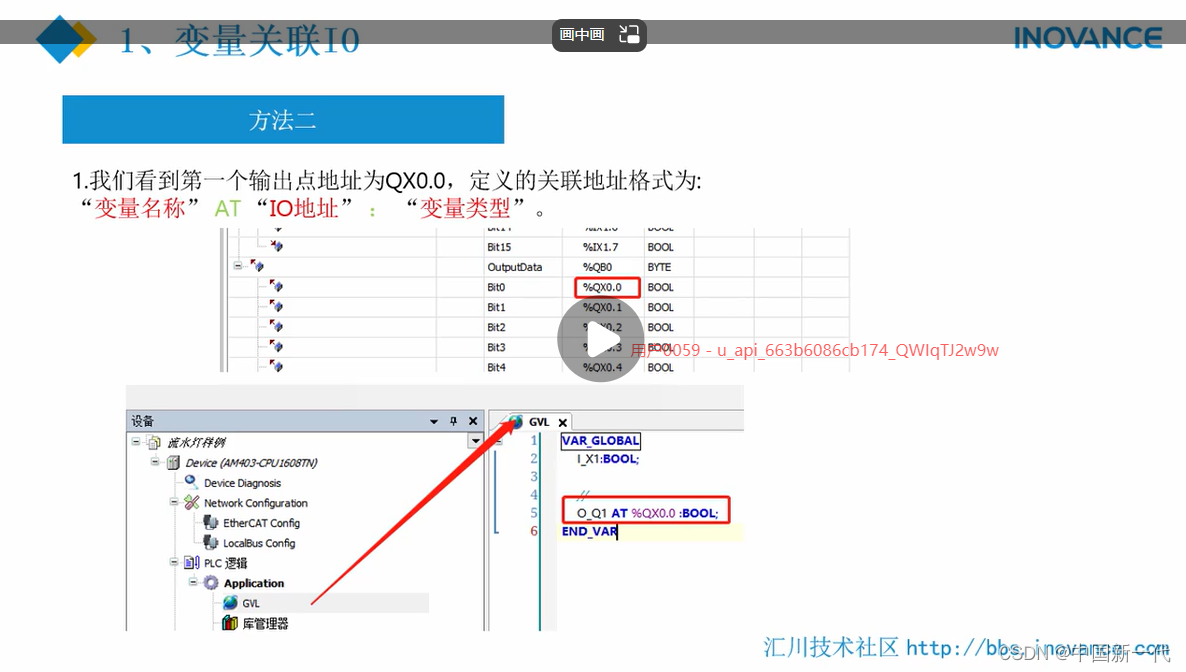The width and height of the screenshot is (1186, 672).
Task: Open 库管理器 tree item
Action: pos(265,624)
